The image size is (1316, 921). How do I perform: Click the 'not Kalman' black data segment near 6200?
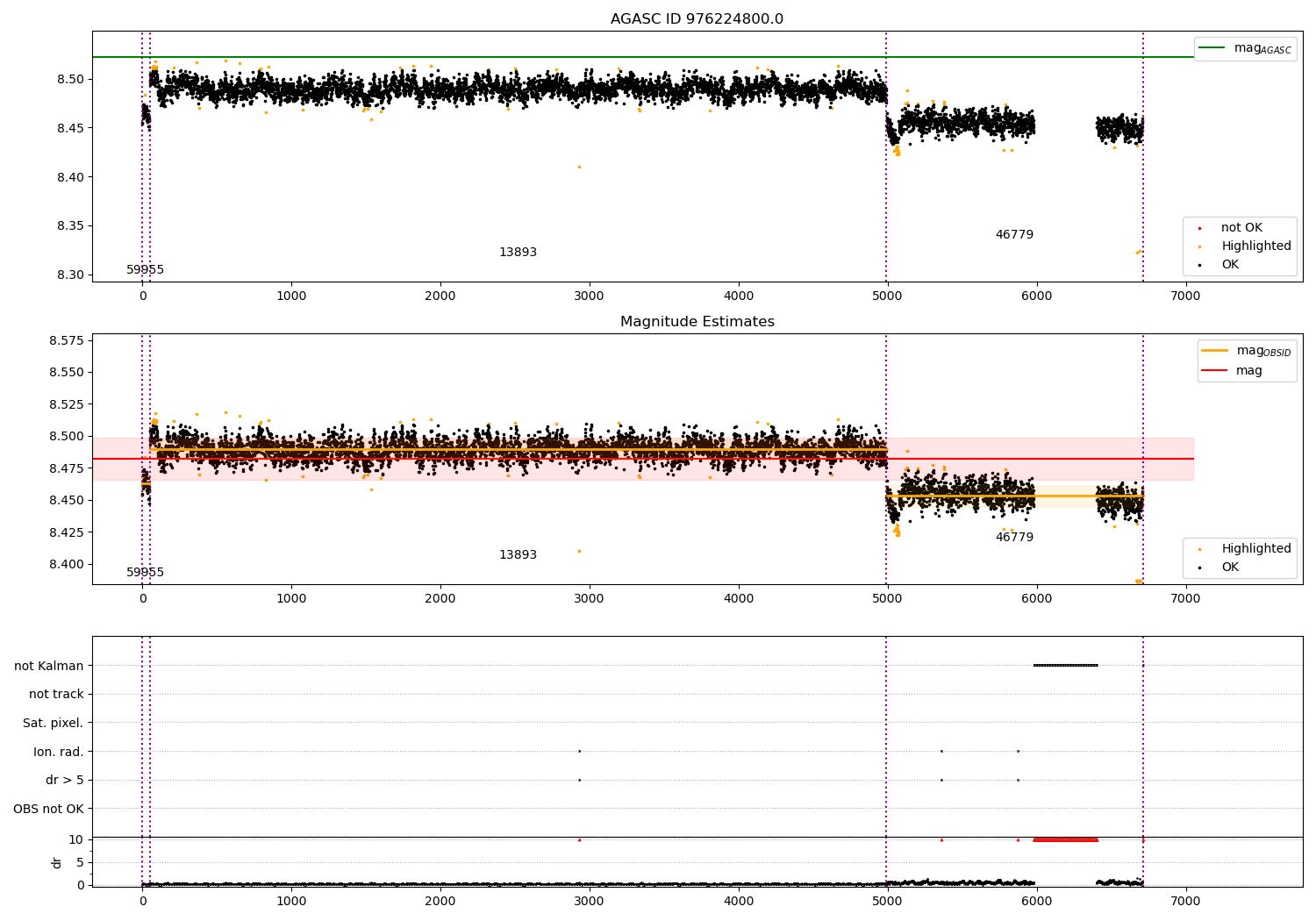click(1066, 665)
